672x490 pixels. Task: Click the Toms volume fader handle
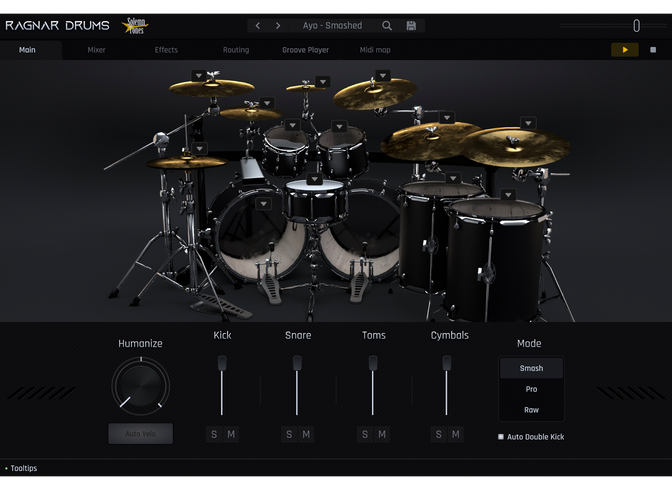point(373,363)
